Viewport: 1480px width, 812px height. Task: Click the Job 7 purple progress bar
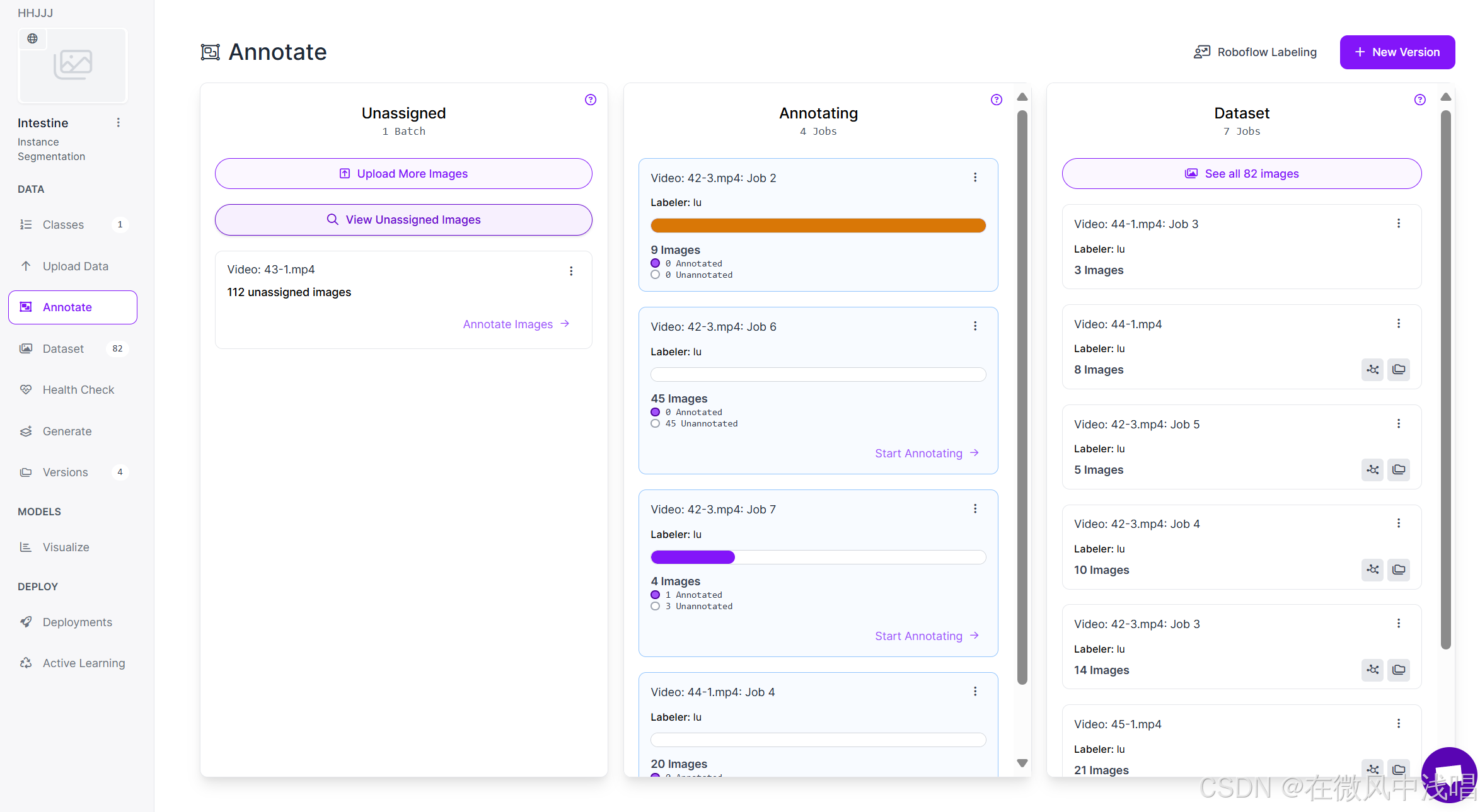coord(693,557)
